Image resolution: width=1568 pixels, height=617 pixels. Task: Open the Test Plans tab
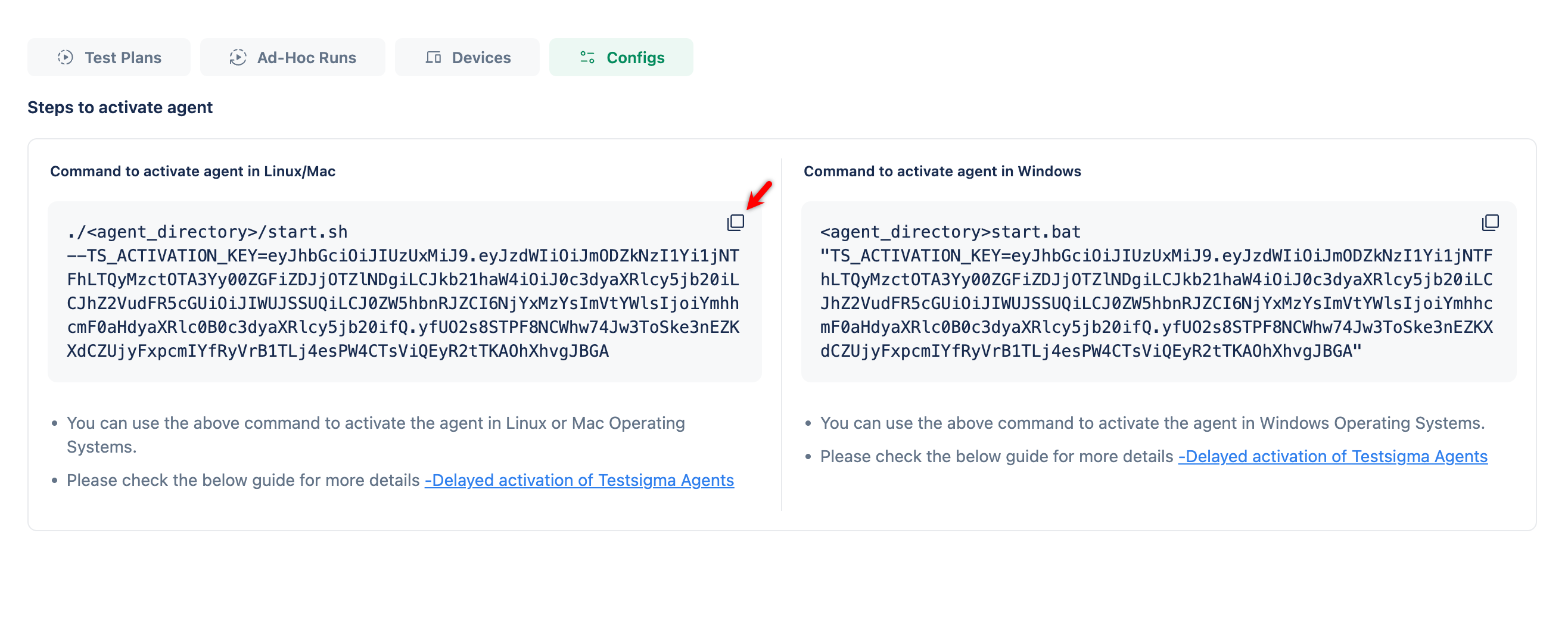pyautogui.click(x=109, y=57)
